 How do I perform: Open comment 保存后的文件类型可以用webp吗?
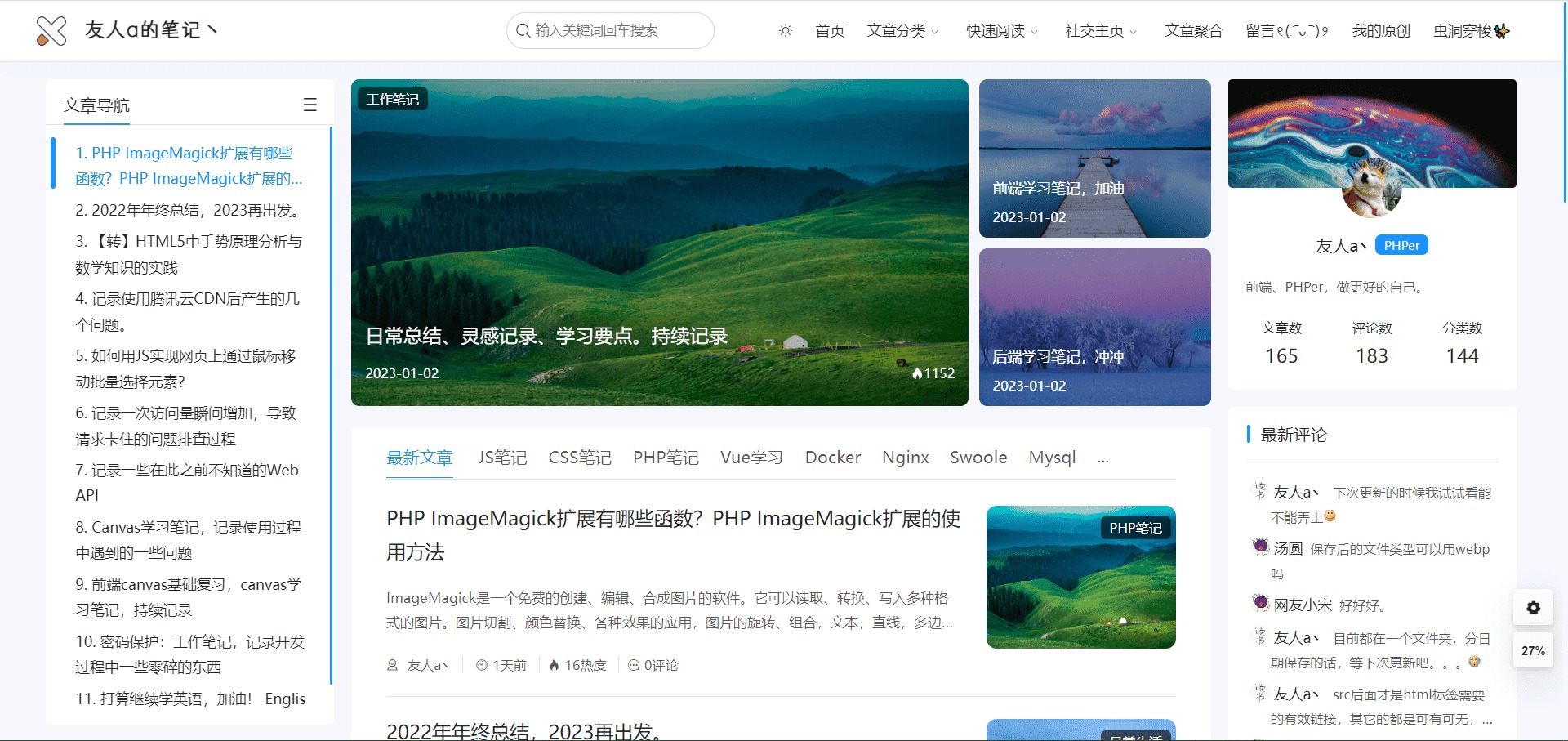[x=1380, y=561]
